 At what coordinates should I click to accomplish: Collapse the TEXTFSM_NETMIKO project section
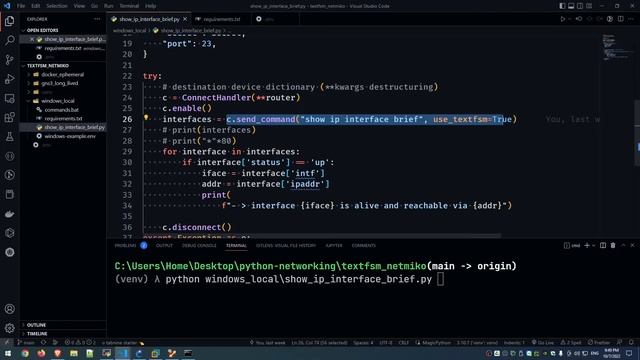pyautogui.click(x=48, y=65)
